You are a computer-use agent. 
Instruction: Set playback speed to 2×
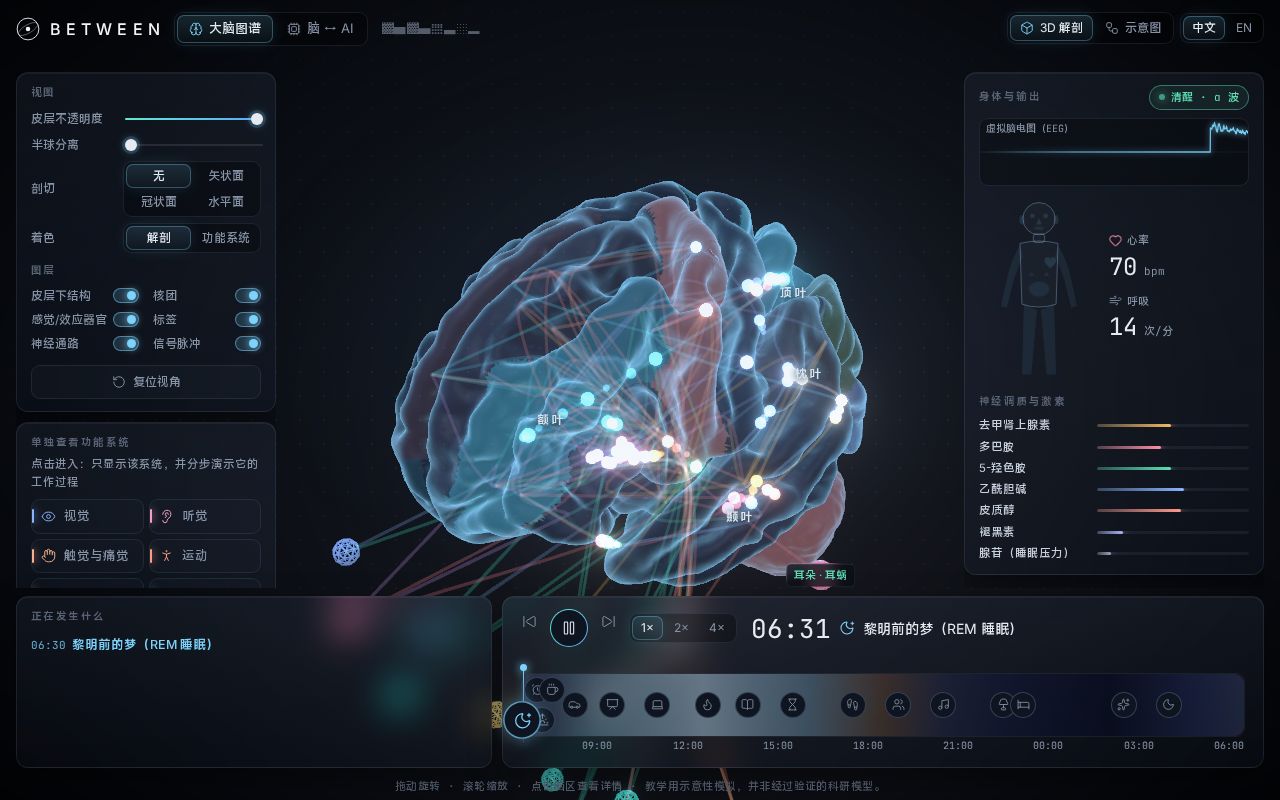681,628
